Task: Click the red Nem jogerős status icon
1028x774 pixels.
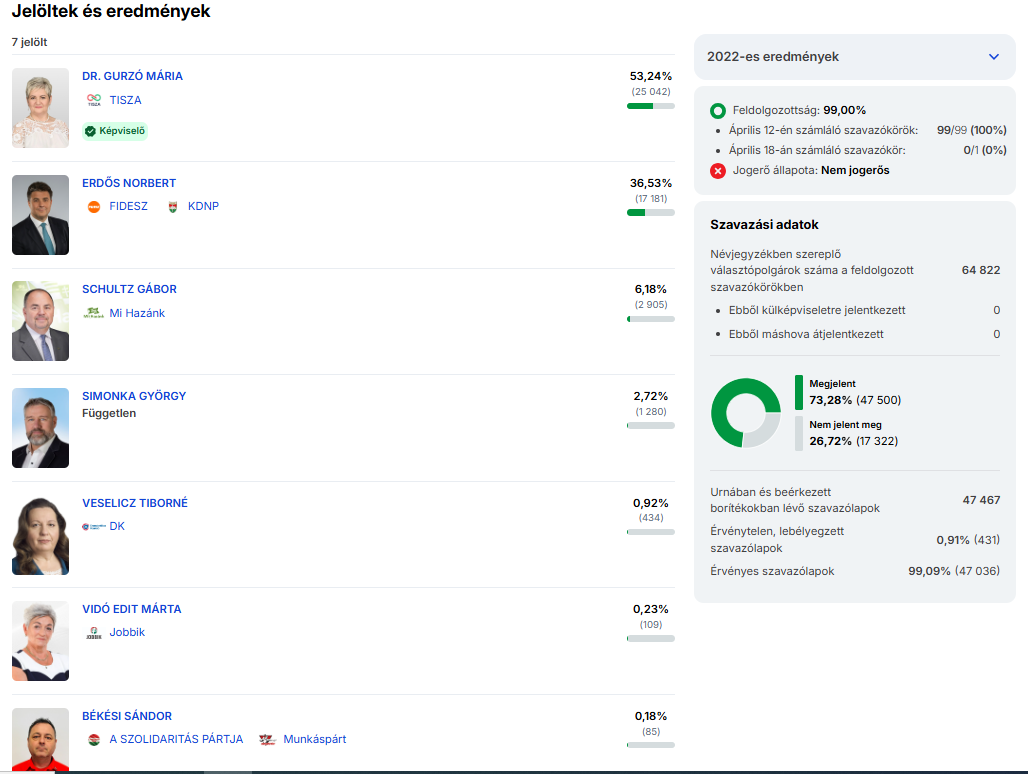Action: tap(718, 171)
